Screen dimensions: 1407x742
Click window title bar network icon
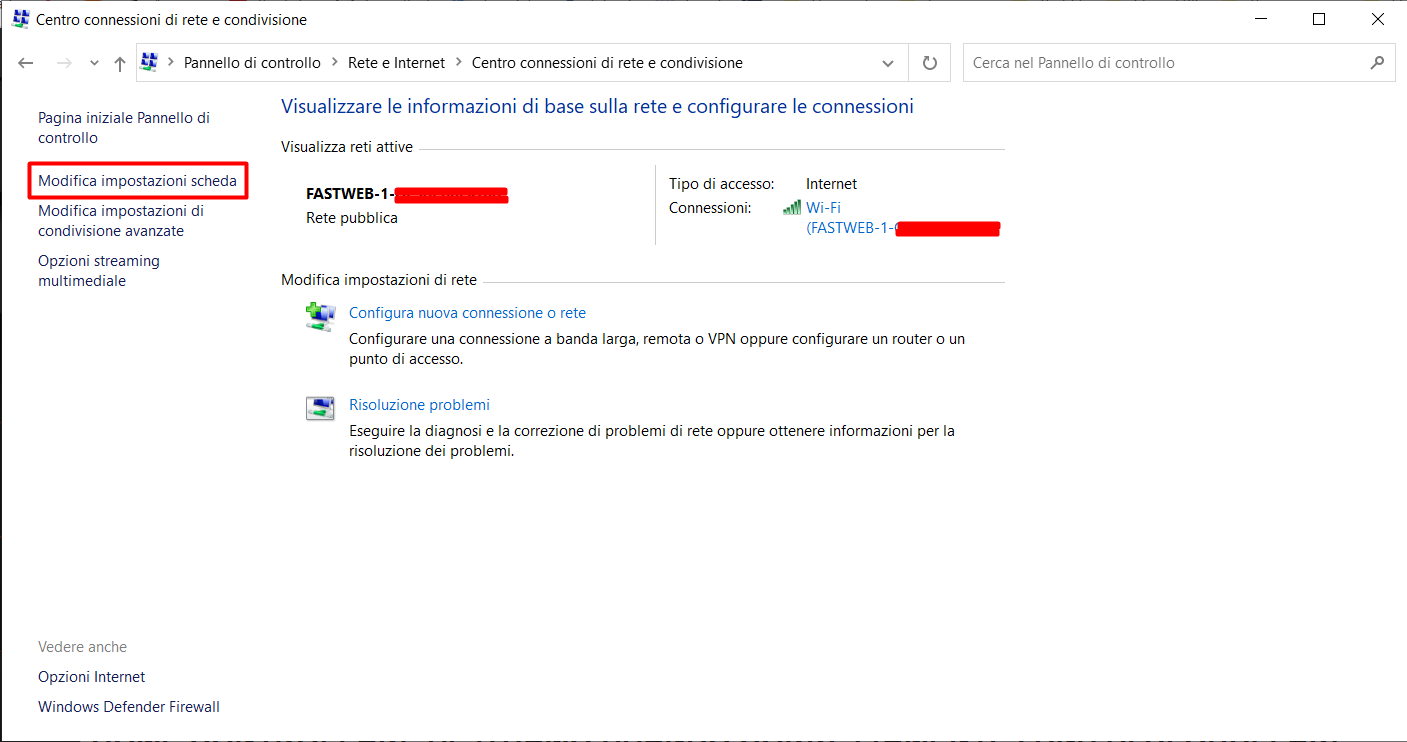pyautogui.click(x=20, y=19)
